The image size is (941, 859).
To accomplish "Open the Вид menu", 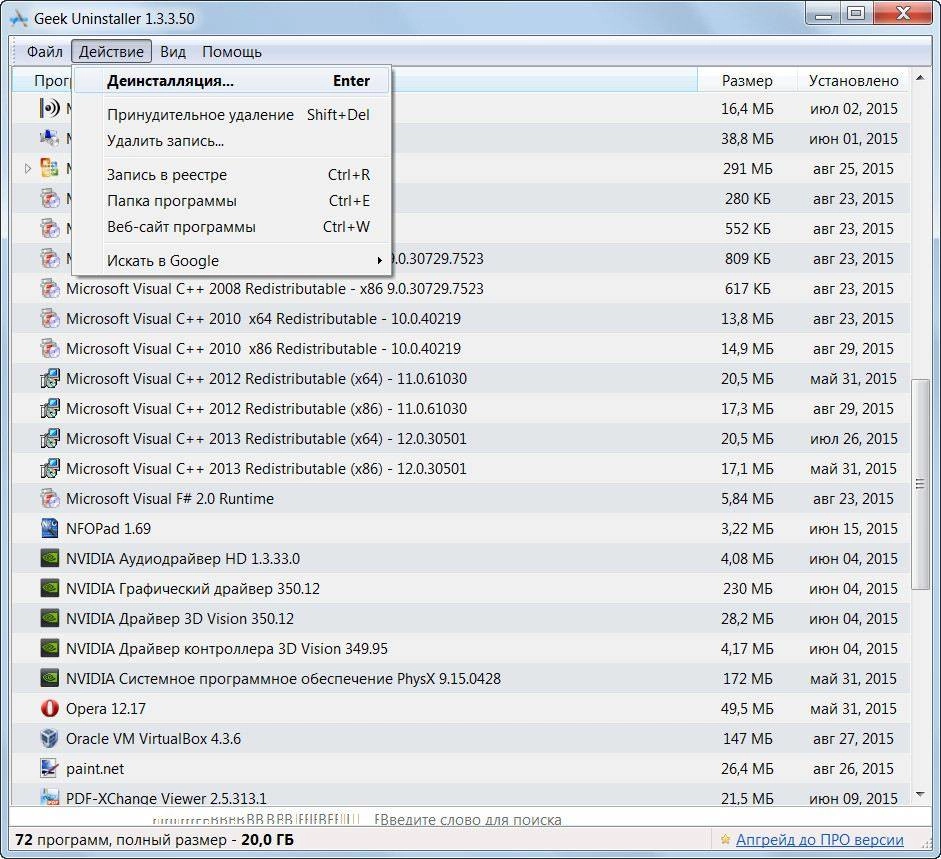I will (173, 52).
